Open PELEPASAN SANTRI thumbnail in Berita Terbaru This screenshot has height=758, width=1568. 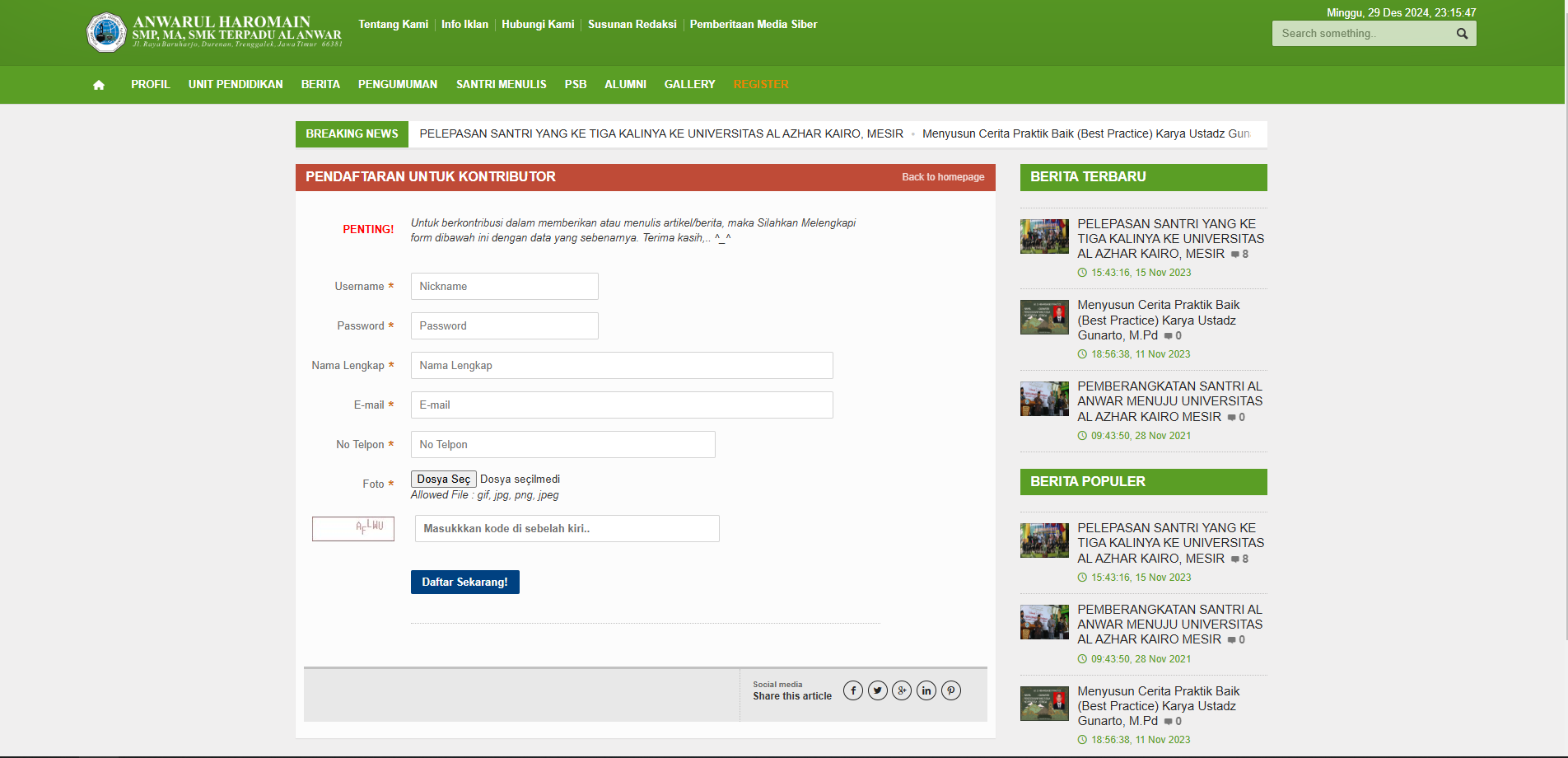(1044, 236)
